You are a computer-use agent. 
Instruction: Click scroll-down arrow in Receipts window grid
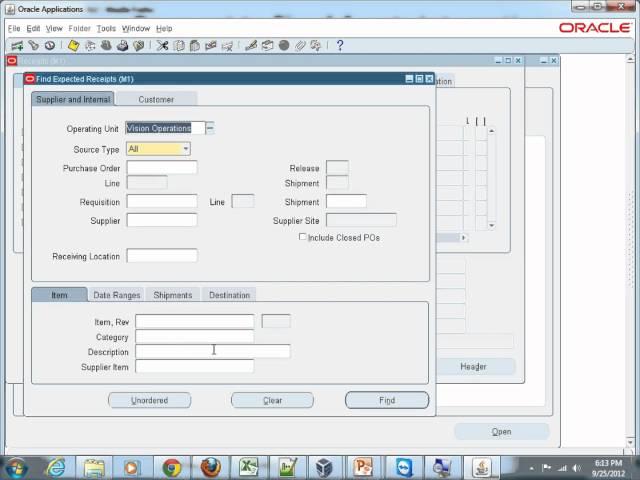(x=492, y=225)
